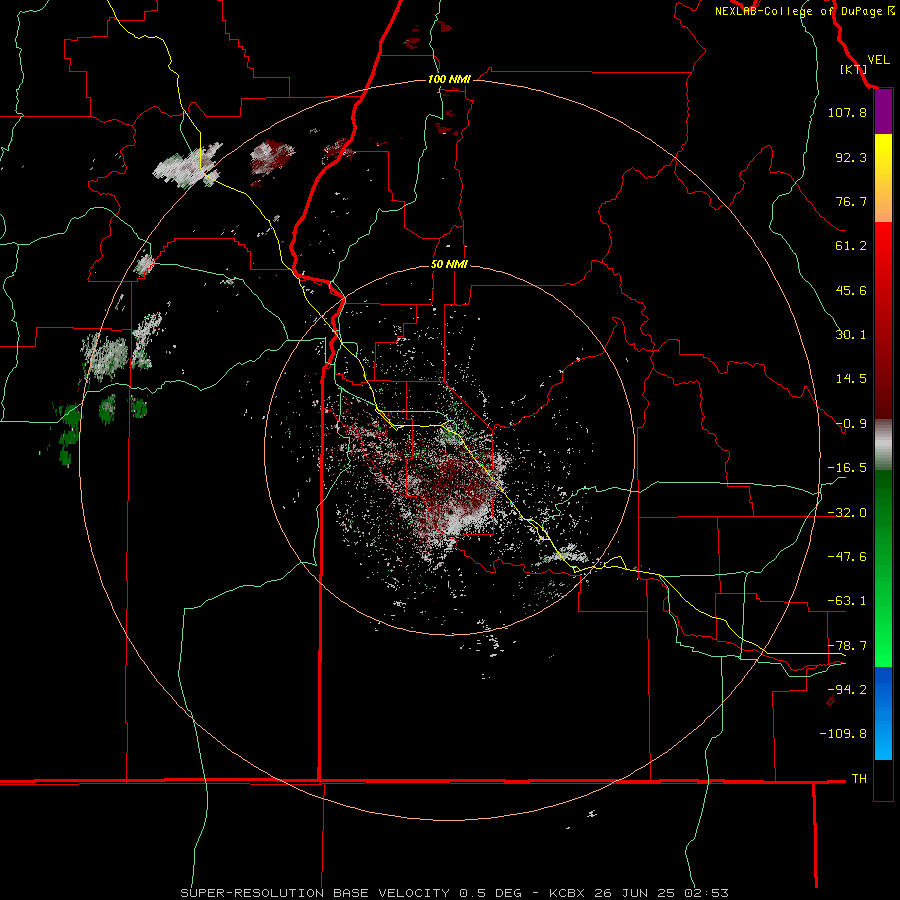This screenshot has width=900, height=900.
Task: Click the -0.9 scale value
Action: click(x=851, y=424)
